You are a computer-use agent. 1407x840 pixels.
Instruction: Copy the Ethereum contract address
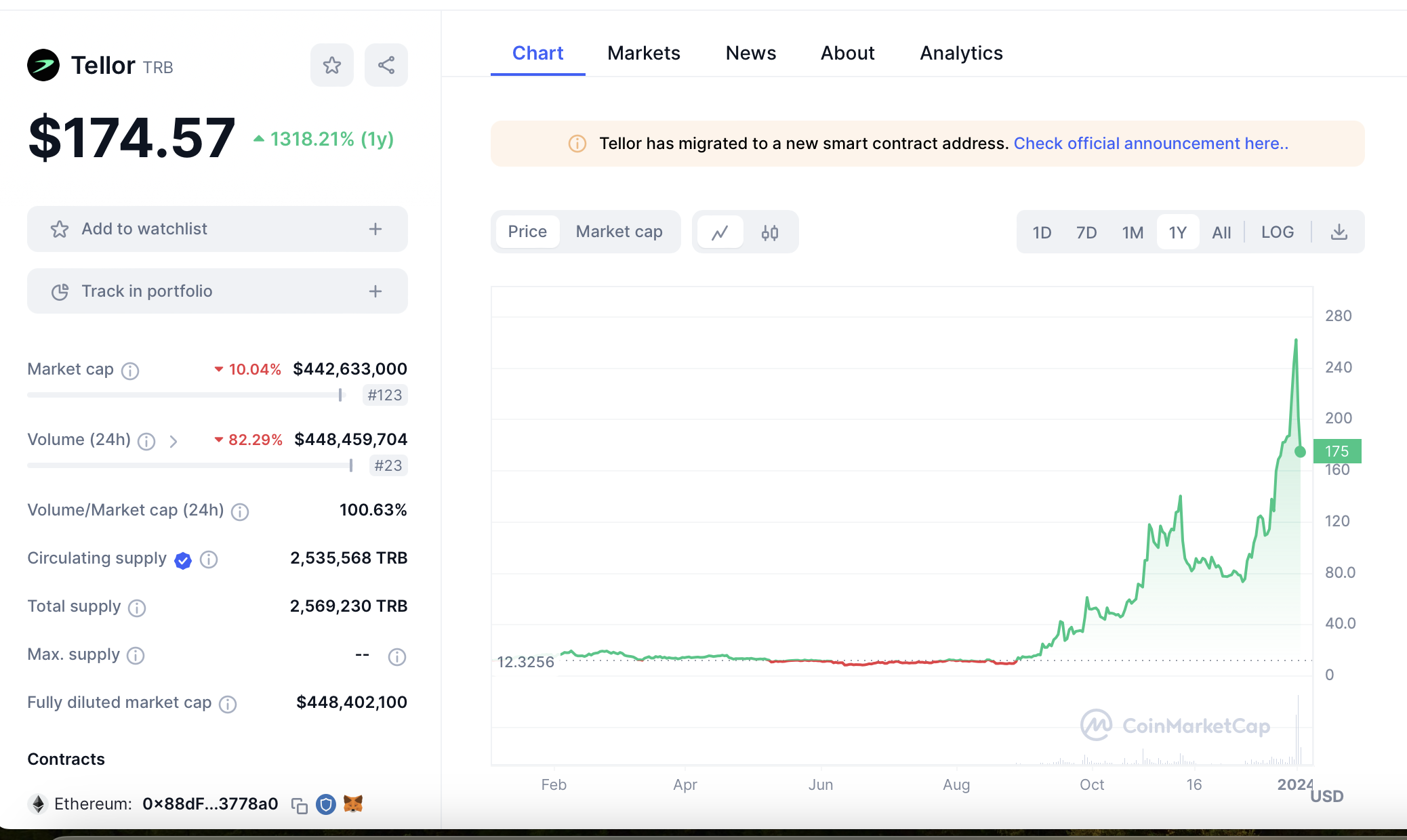click(299, 805)
